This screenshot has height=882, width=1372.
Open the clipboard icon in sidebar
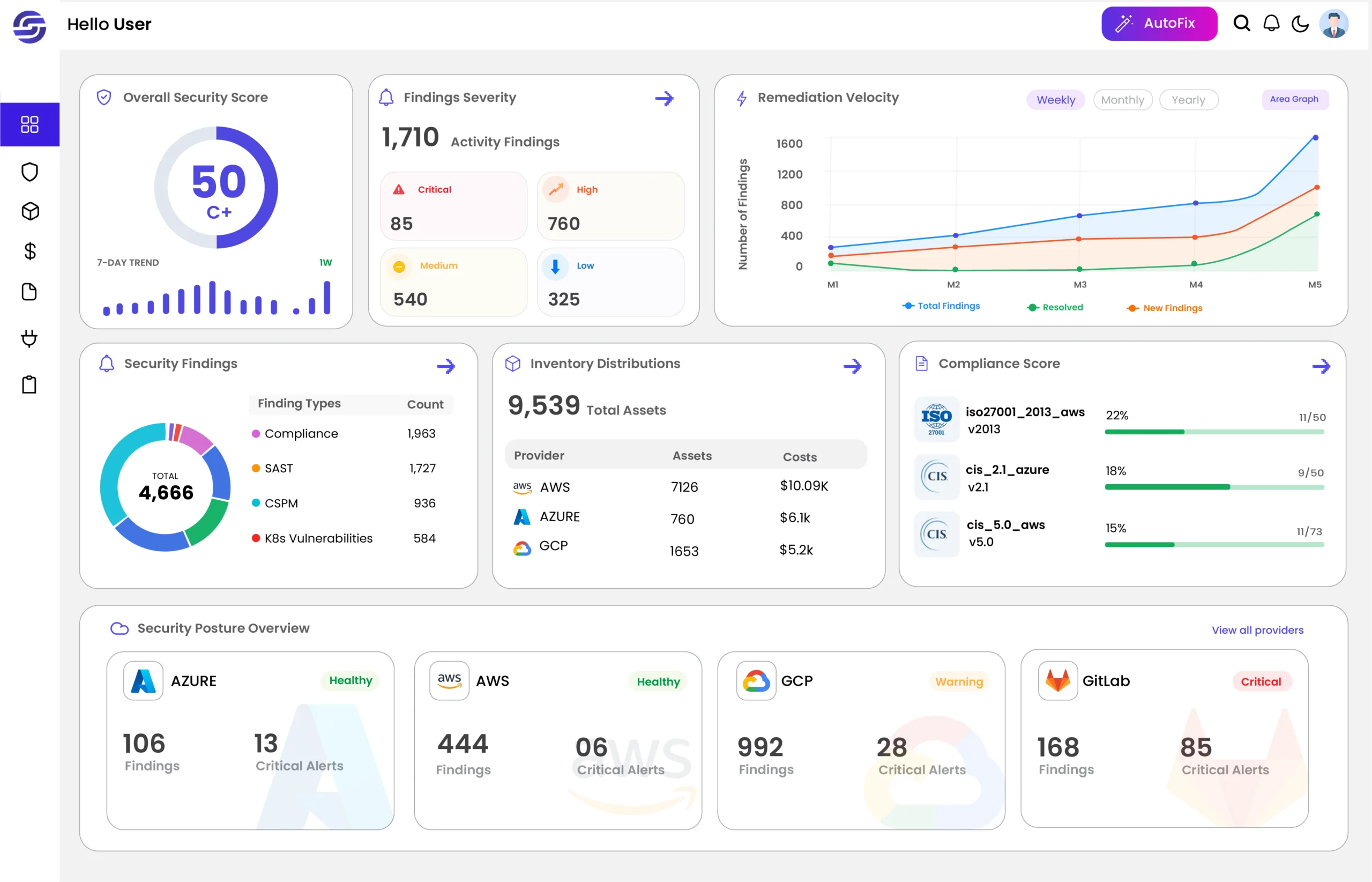[x=30, y=384]
